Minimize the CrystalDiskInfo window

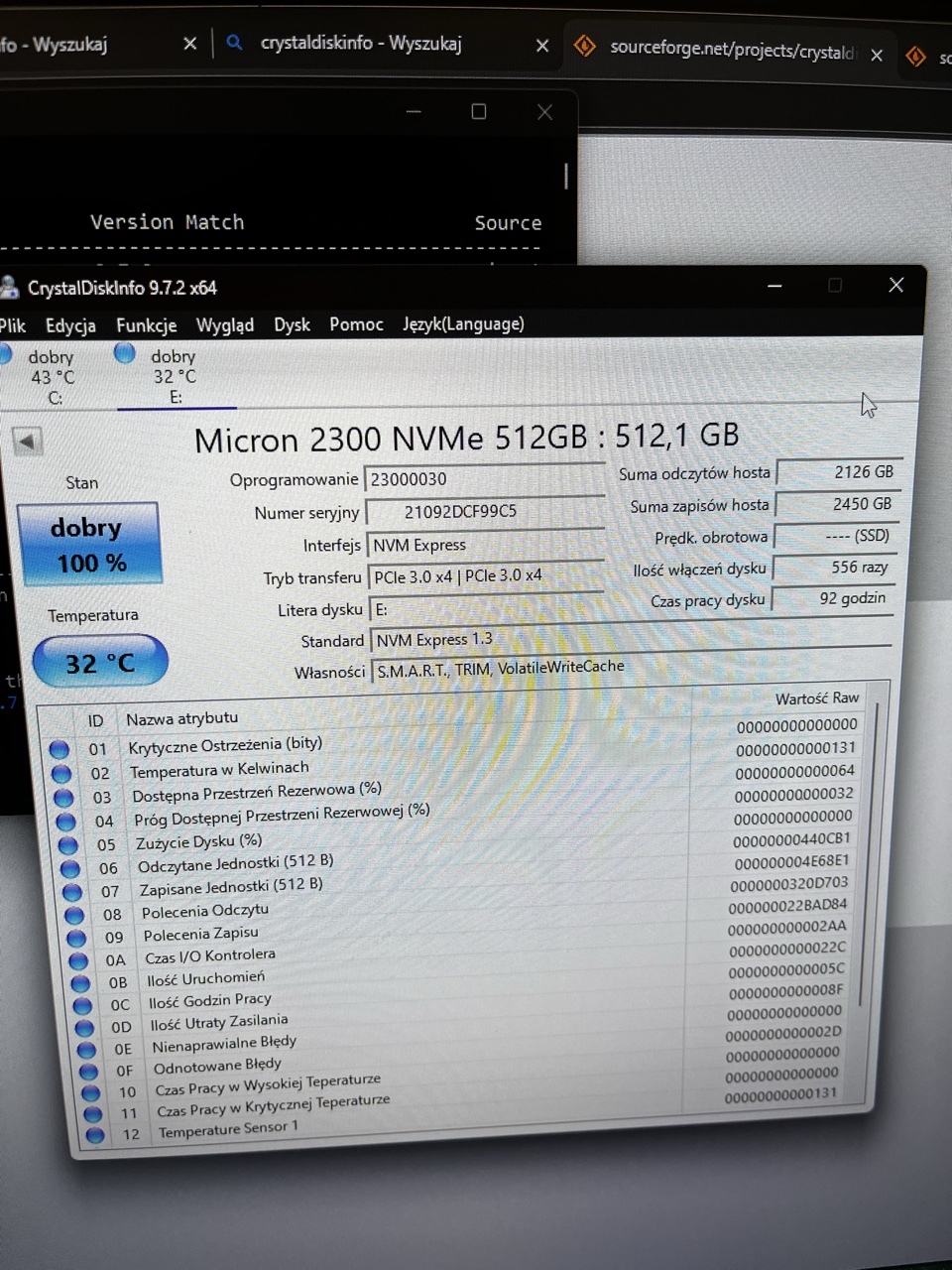coord(774,286)
